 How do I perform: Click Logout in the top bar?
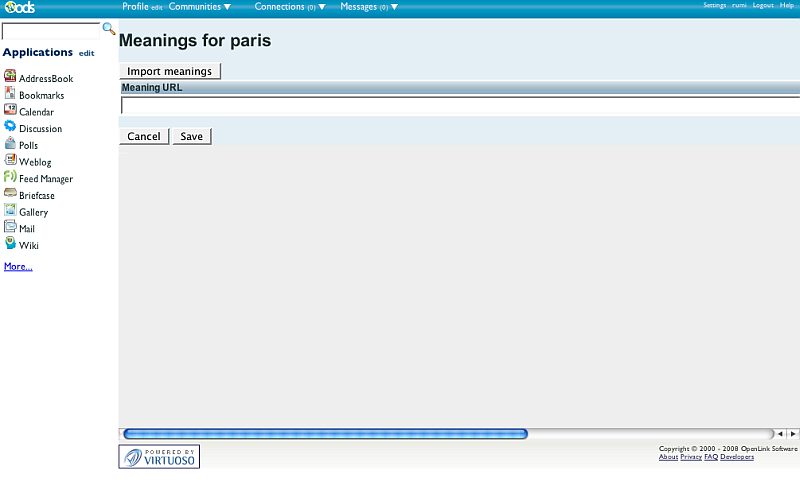[763, 6]
